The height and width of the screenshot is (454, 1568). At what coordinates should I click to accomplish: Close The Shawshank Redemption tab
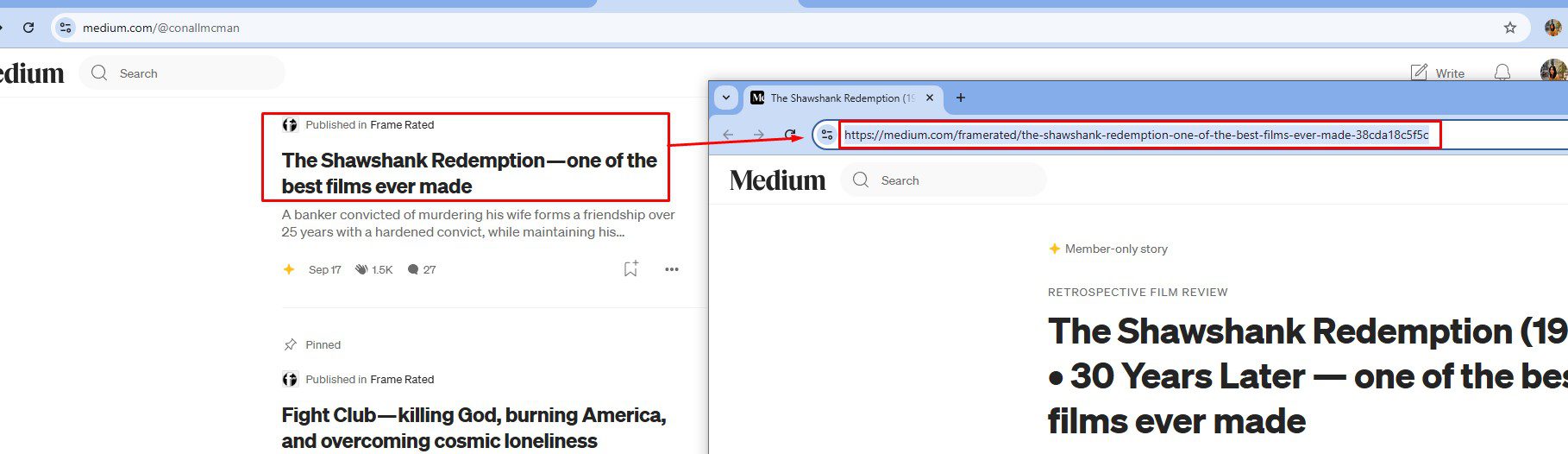(930, 98)
